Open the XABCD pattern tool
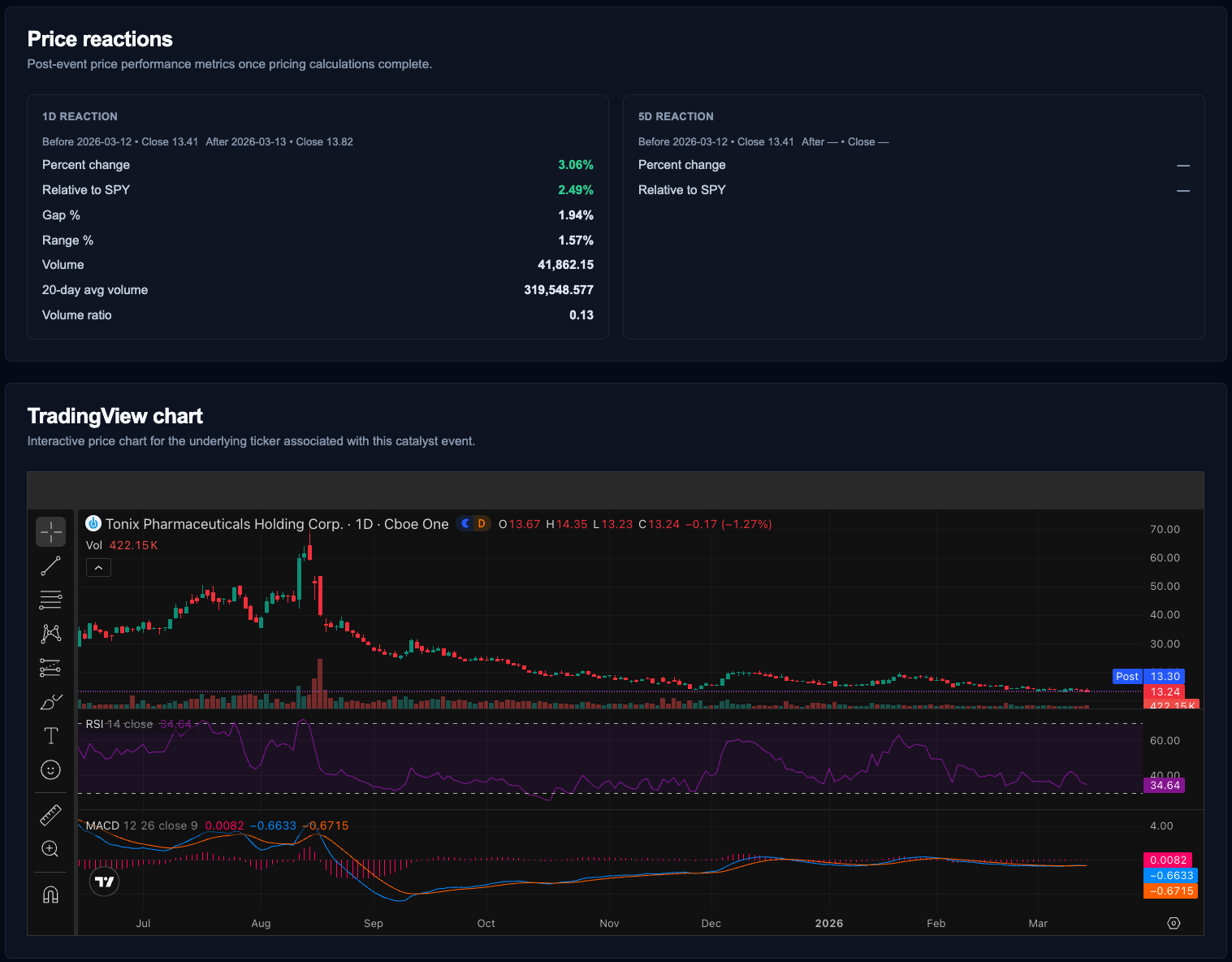 click(50, 634)
